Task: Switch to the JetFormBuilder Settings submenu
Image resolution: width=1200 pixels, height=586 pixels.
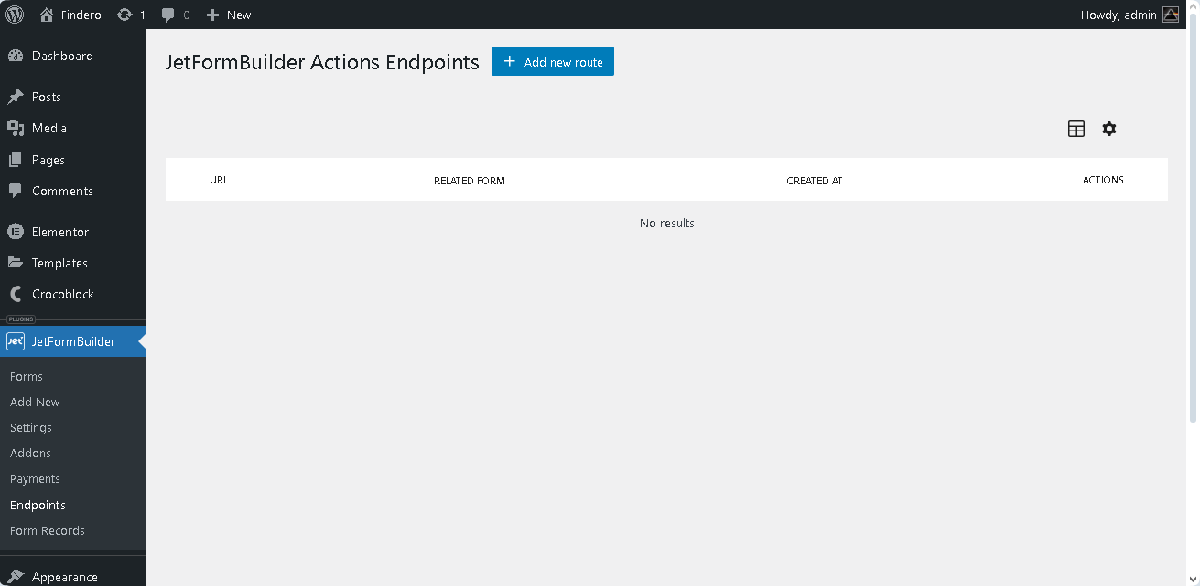Action: click(30, 427)
